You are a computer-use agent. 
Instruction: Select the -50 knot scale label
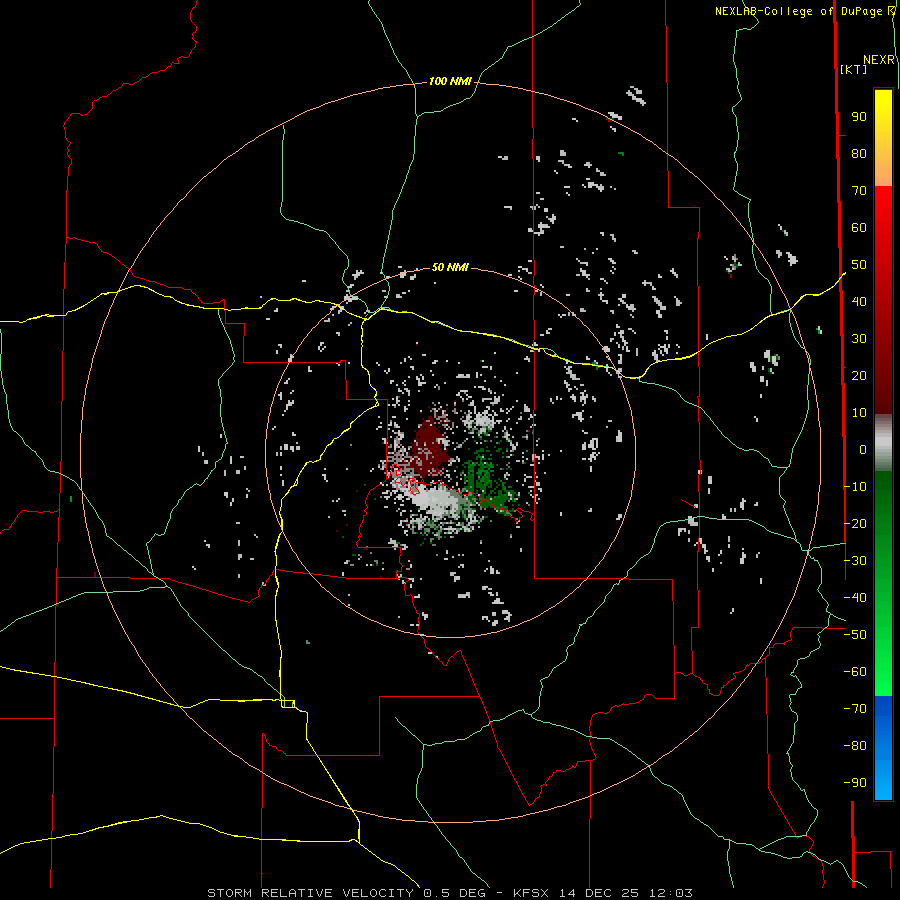click(855, 634)
